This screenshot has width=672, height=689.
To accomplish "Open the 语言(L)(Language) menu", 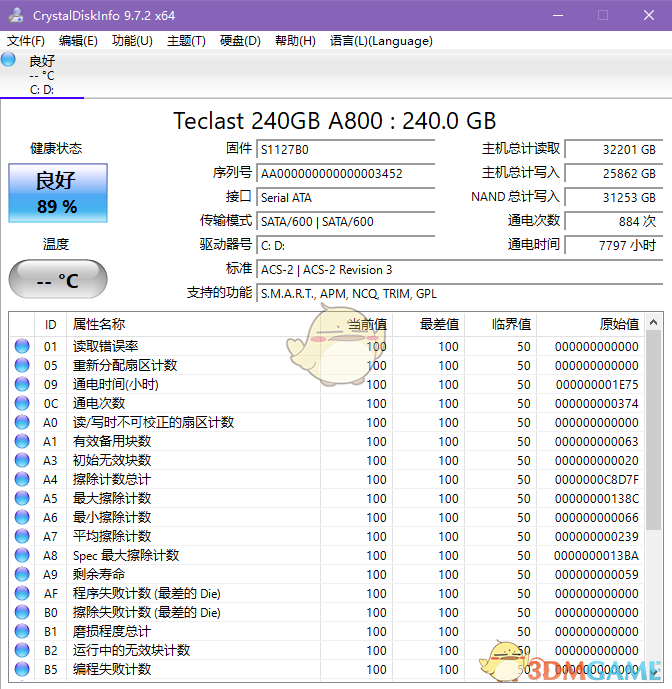I will (381, 41).
